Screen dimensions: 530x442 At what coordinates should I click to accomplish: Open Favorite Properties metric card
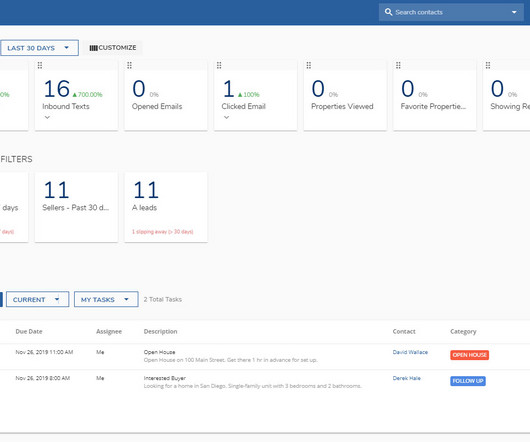pyautogui.click(x=435, y=96)
